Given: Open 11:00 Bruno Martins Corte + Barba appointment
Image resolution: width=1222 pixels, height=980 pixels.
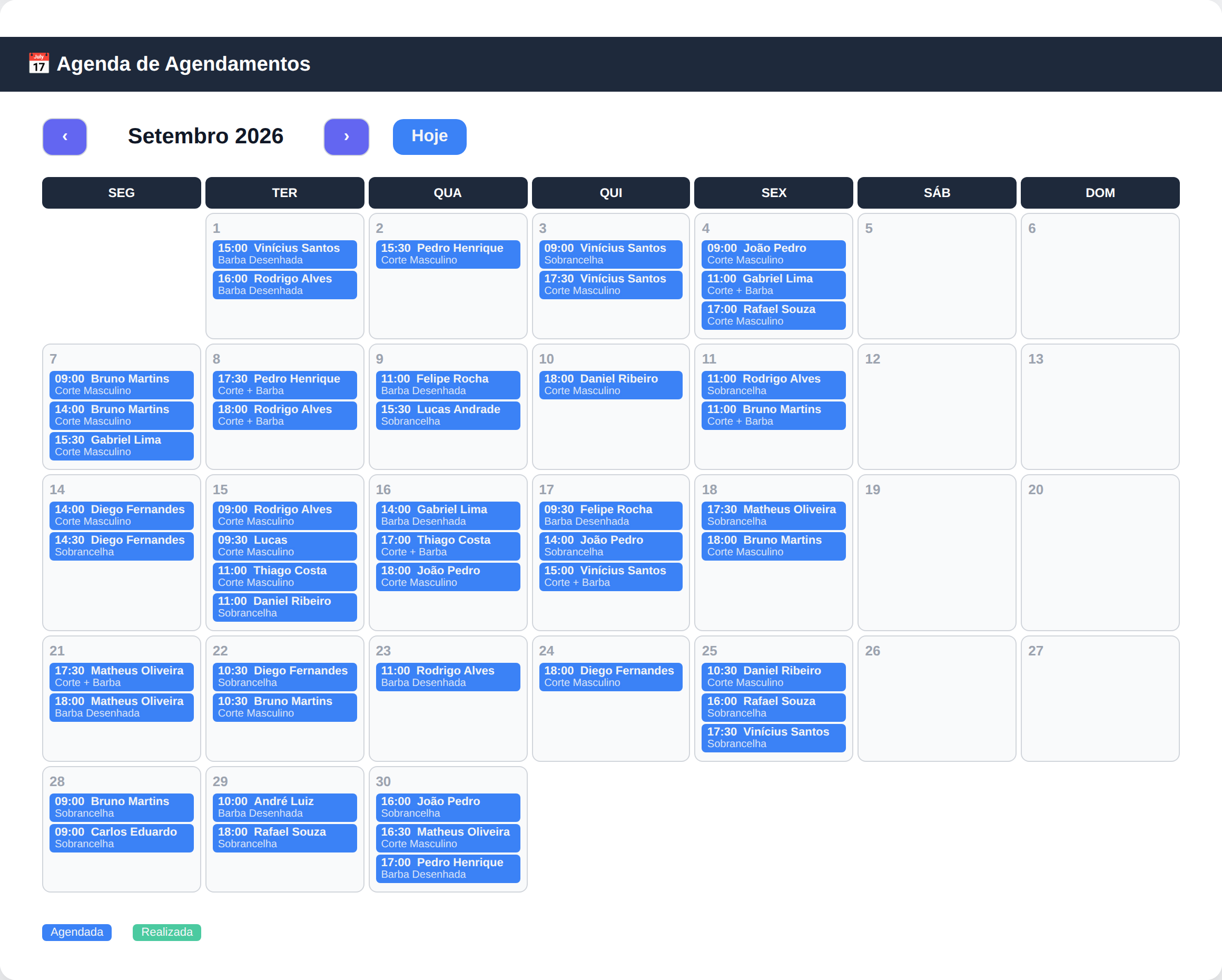Looking at the screenshot, I should click(773, 416).
